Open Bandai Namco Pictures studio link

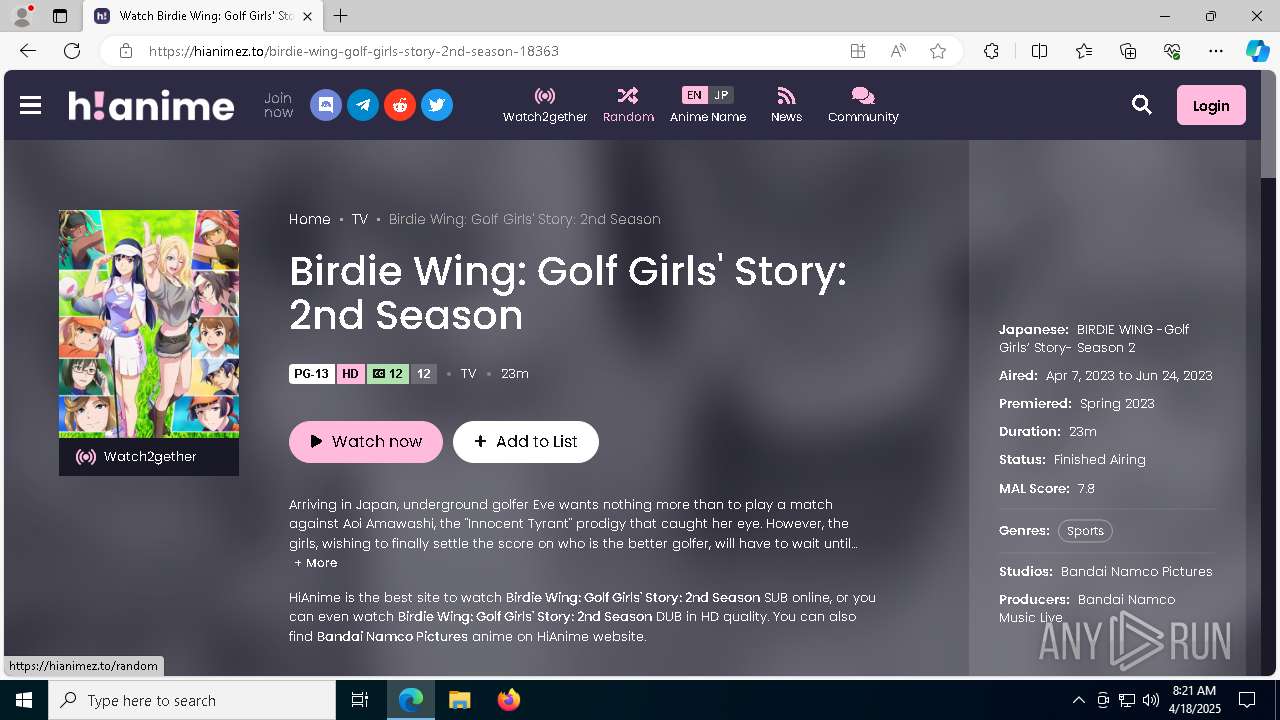1136,571
